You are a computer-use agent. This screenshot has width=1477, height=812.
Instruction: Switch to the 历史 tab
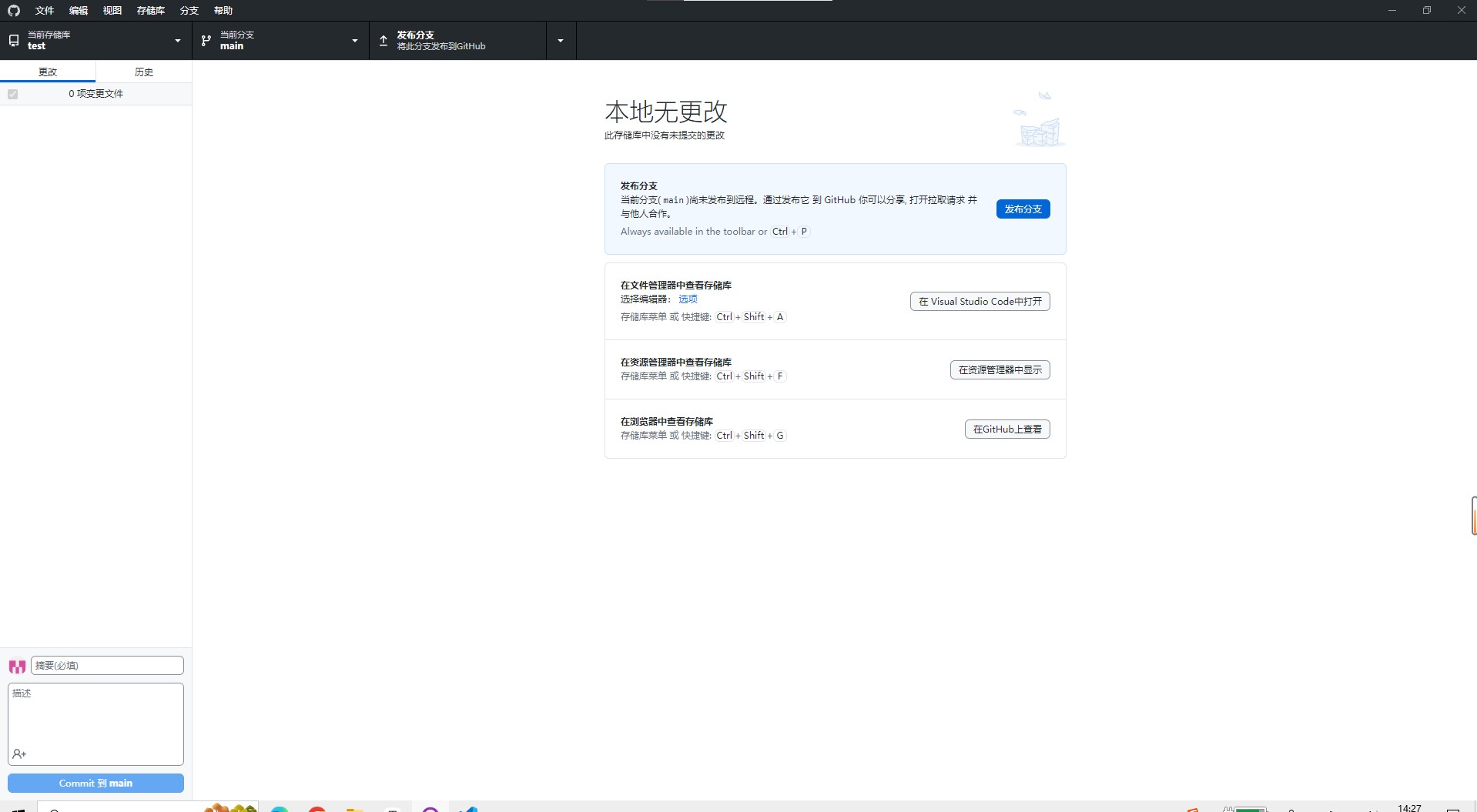(x=144, y=72)
